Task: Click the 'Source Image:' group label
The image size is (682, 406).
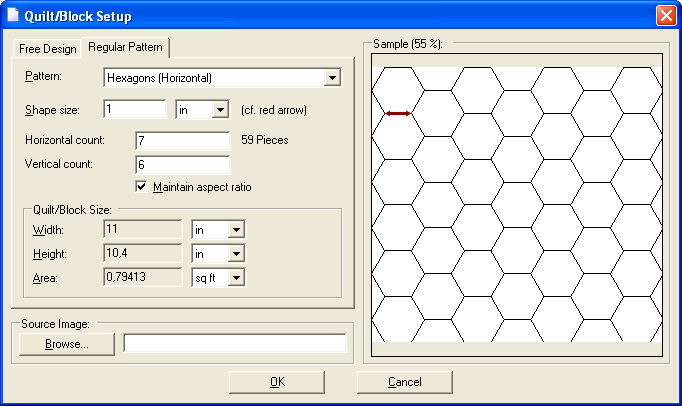Action: 55,324
